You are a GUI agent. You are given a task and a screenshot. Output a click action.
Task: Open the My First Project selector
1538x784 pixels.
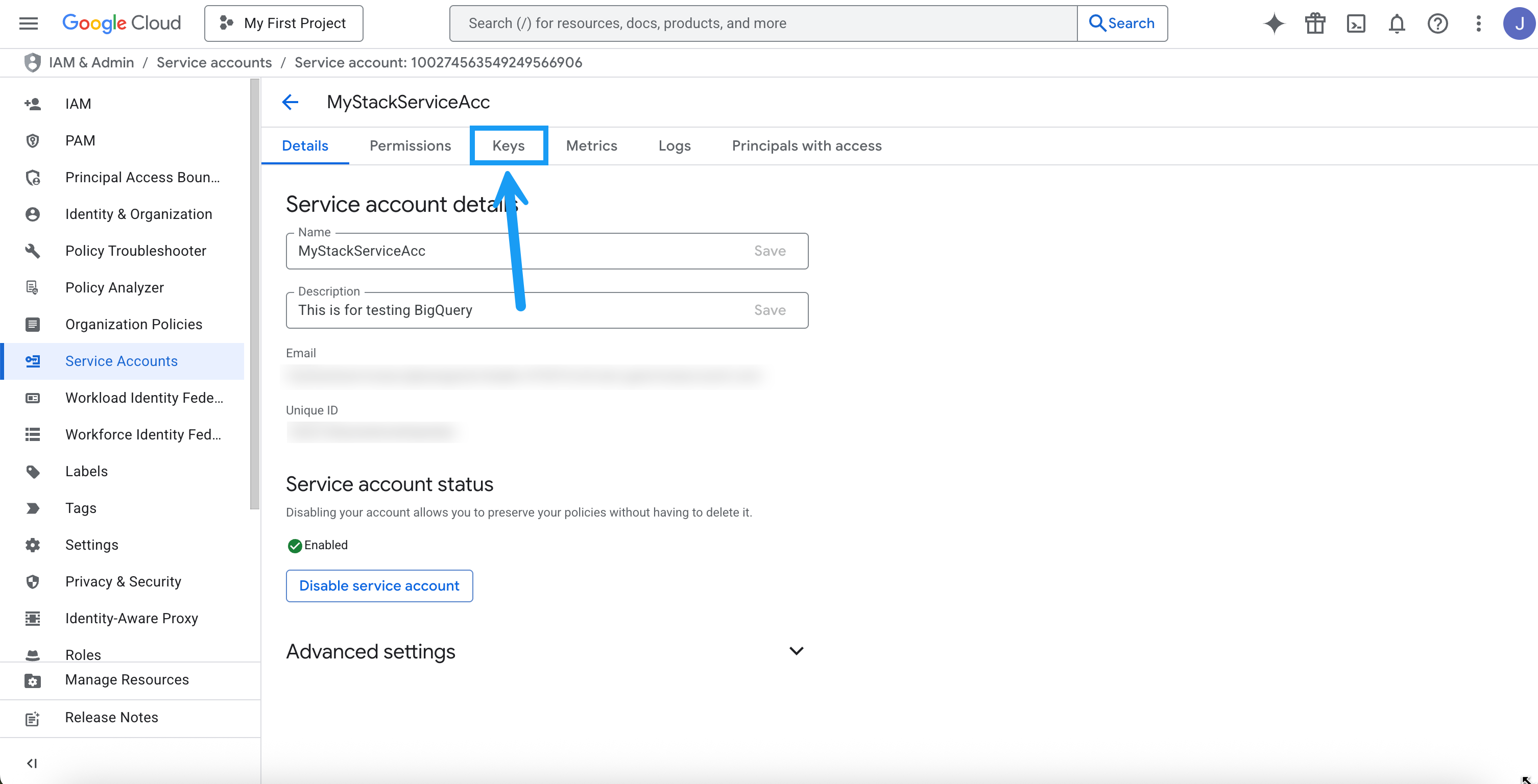pos(283,23)
